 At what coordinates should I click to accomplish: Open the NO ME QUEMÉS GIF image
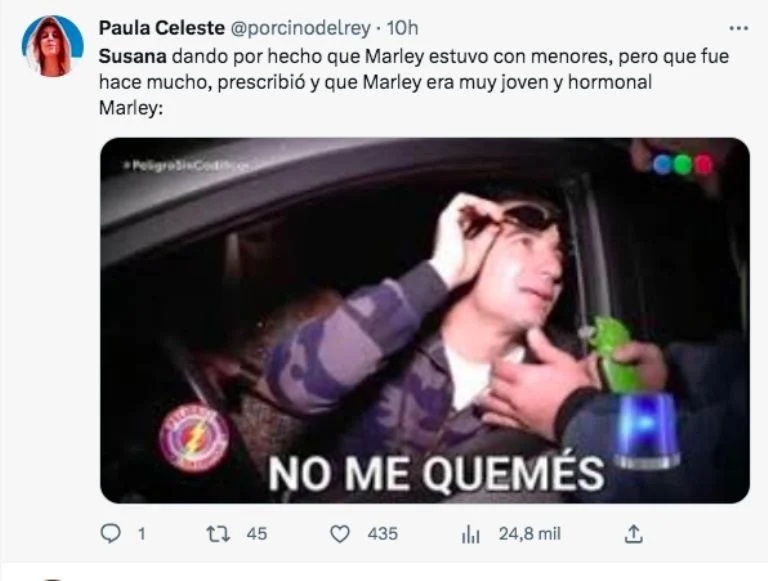coord(425,320)
